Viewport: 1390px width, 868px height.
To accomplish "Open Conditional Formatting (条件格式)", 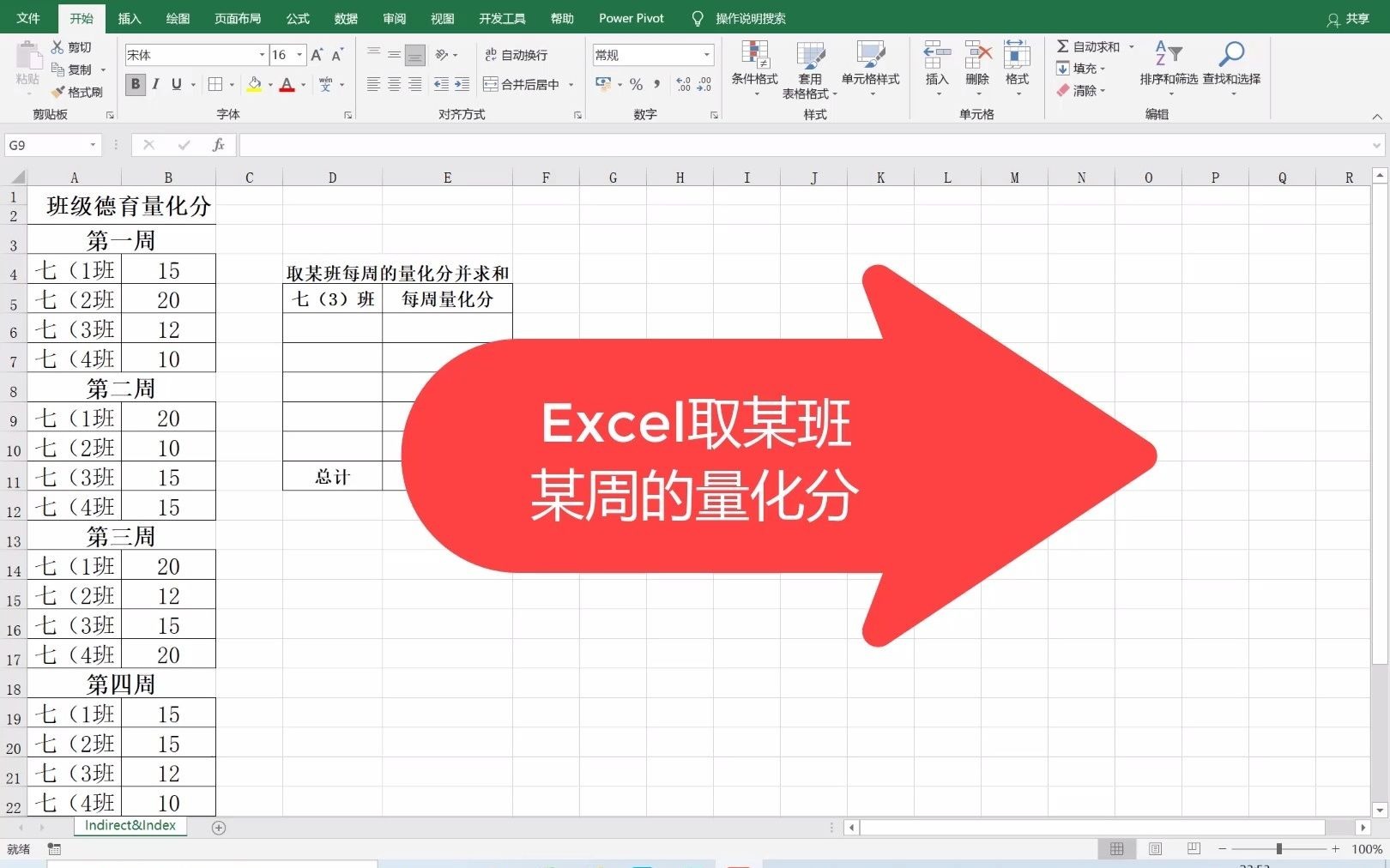I will click(x=754, y=69).
